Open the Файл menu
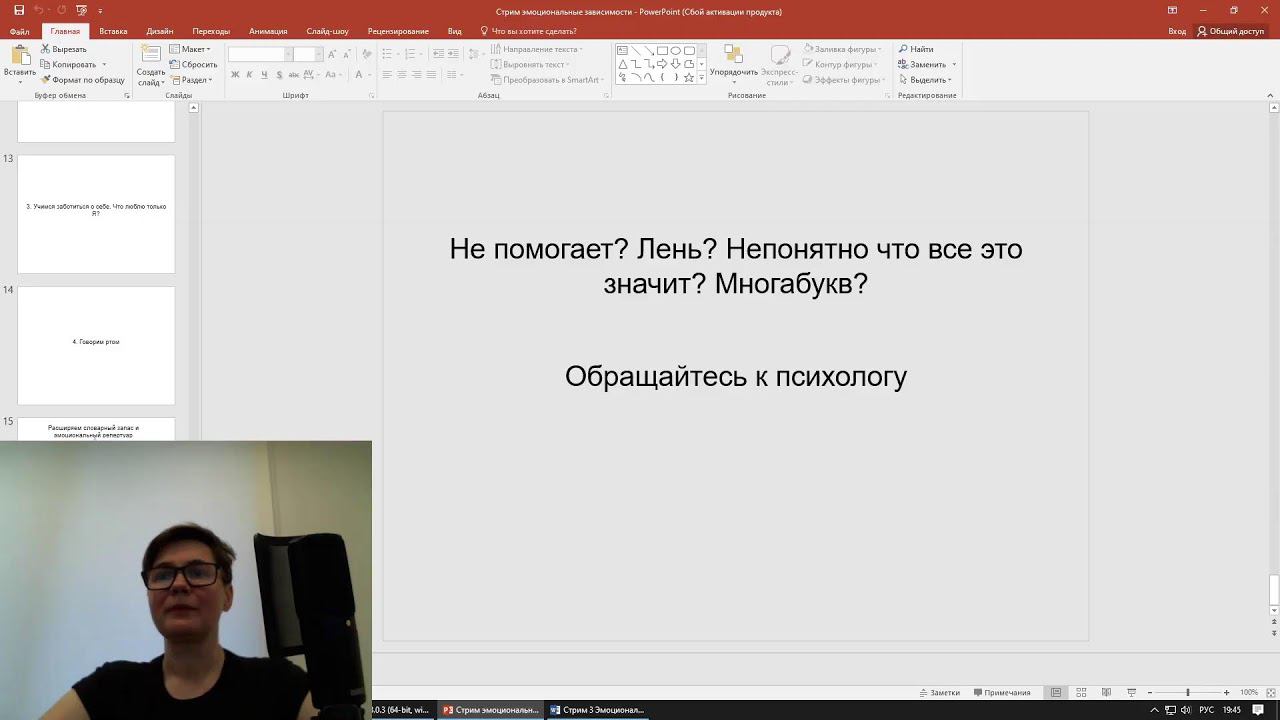Image resolution: width=1280 pixels, height=720 pixels. pos(19,31)
